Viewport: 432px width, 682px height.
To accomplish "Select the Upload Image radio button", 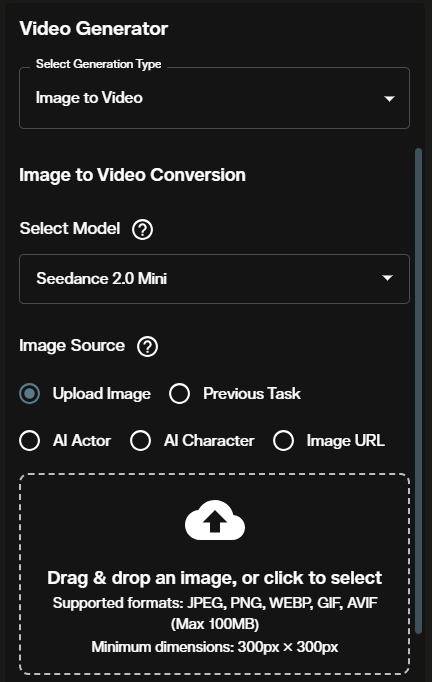I will click(30, 394).
